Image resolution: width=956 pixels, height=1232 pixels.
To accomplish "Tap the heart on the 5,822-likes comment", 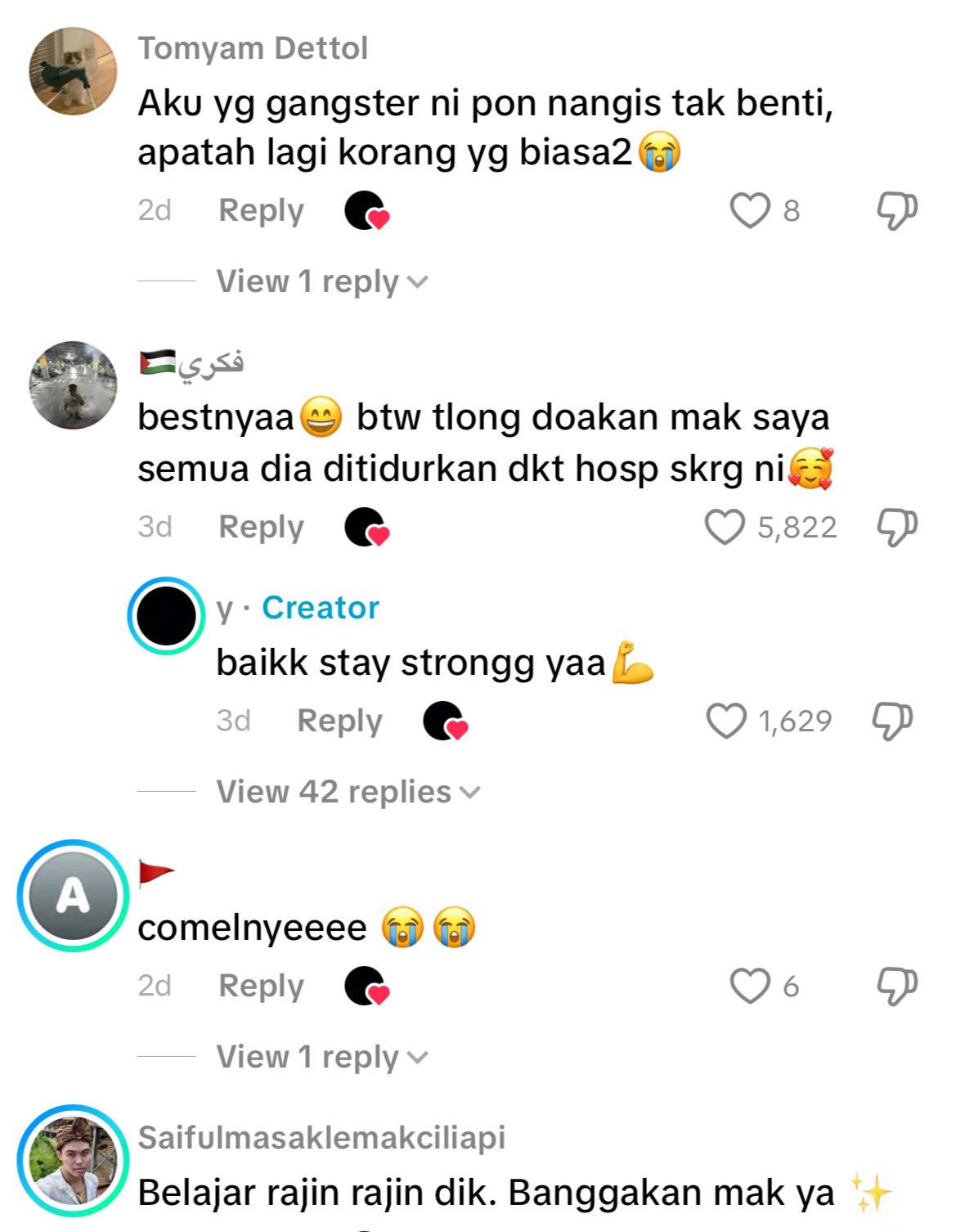I will coord(725,528).
